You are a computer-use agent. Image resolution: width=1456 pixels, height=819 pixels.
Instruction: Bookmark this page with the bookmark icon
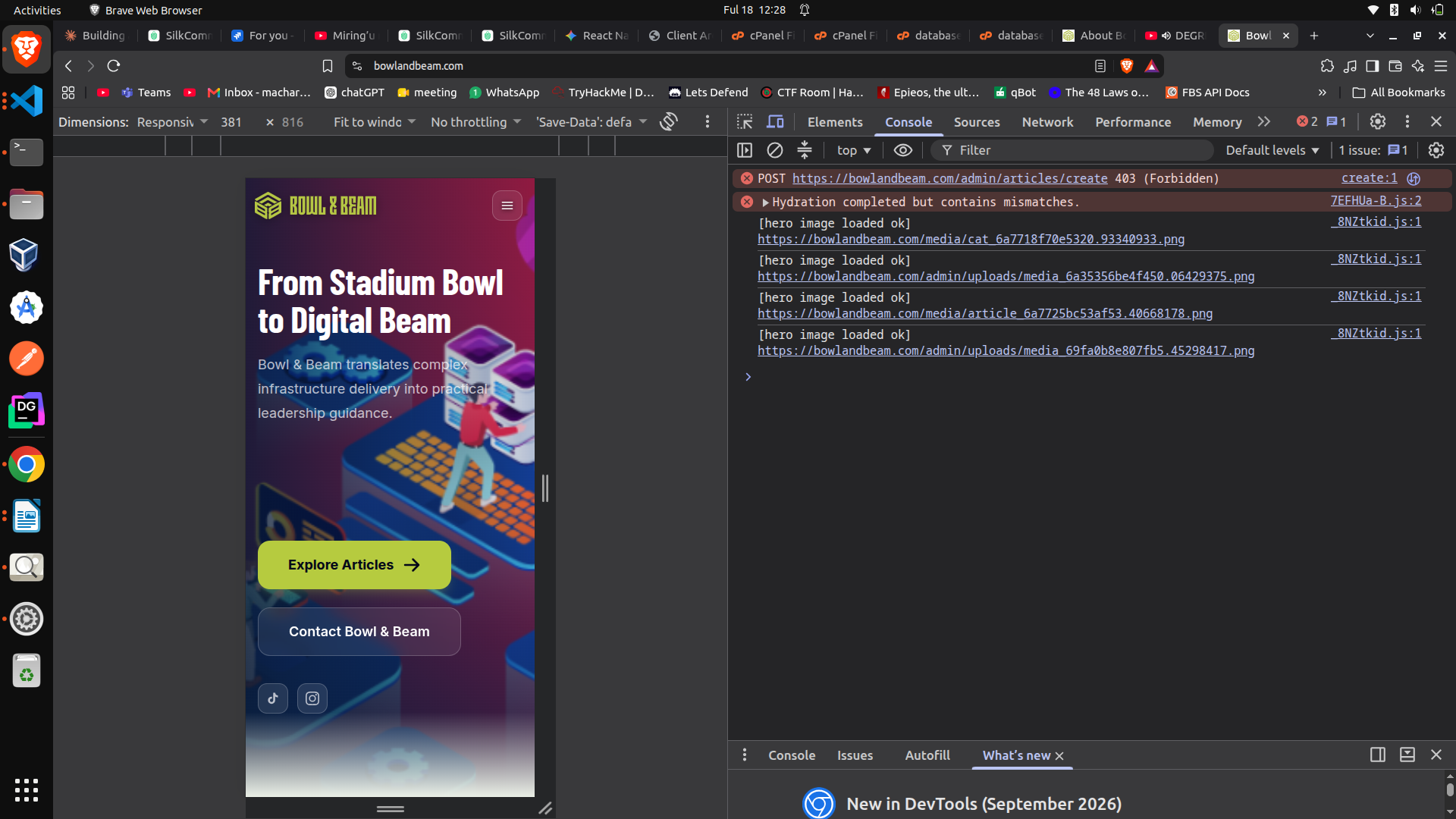(327, 66)
